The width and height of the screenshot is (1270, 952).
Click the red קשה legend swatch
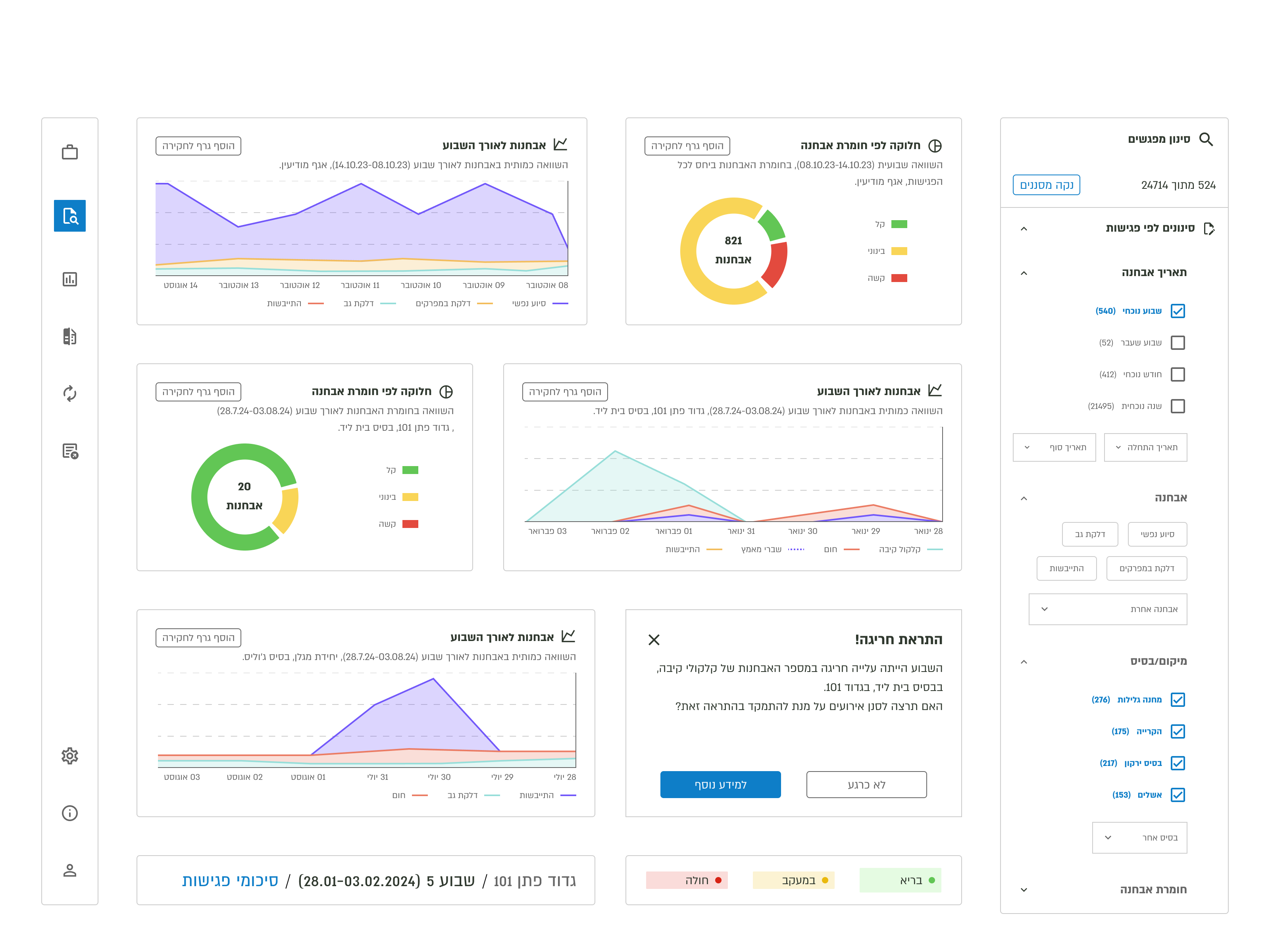click(x=899, y=278)
